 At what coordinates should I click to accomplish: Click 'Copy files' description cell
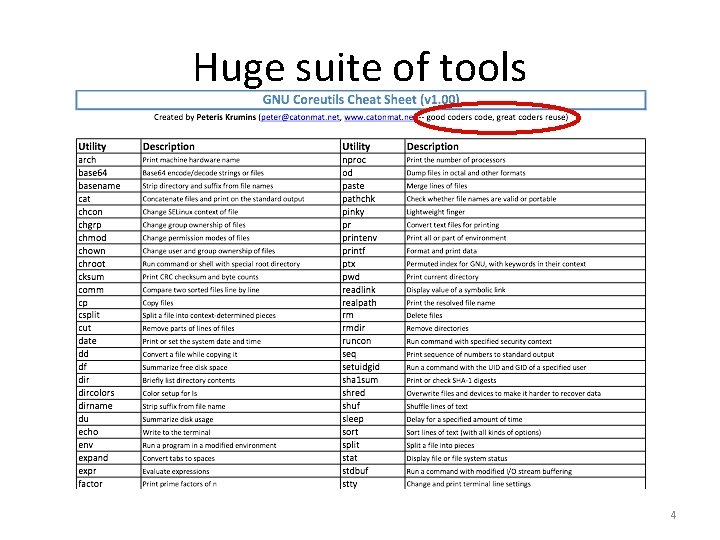pos(240,303)
